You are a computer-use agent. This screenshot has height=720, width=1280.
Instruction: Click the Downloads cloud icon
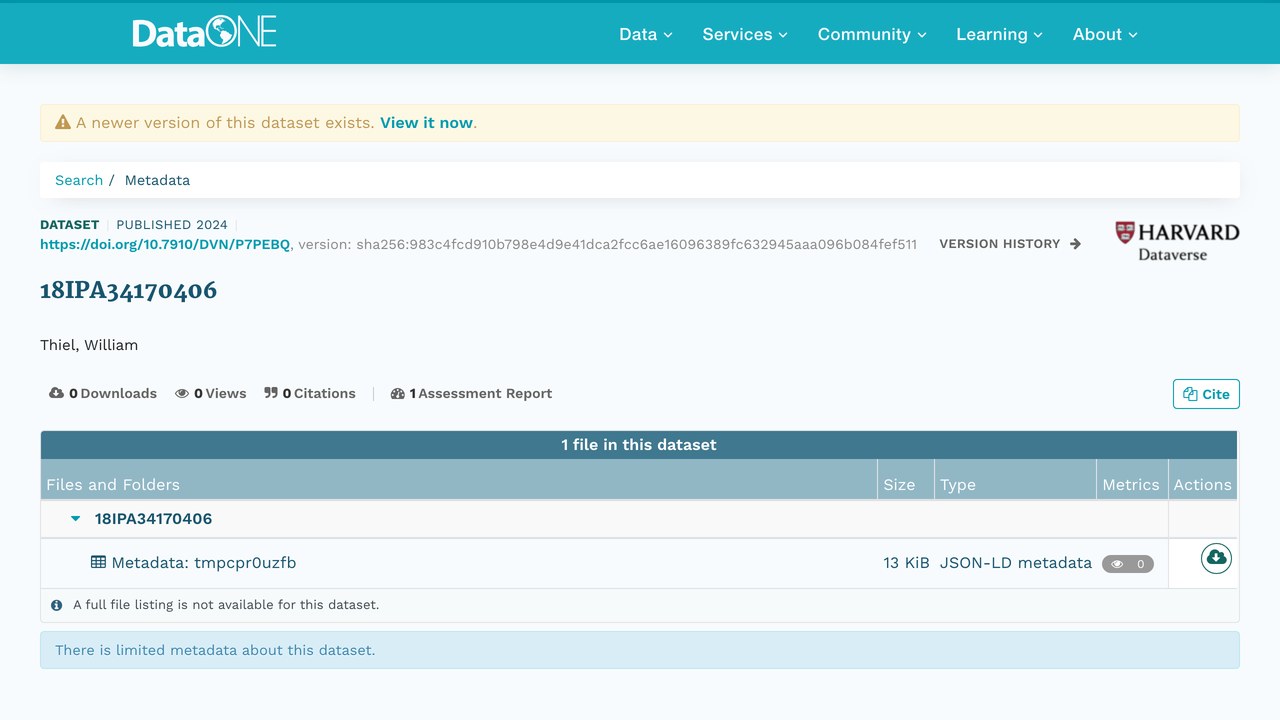pyautogui.click(x=57, y=393)
